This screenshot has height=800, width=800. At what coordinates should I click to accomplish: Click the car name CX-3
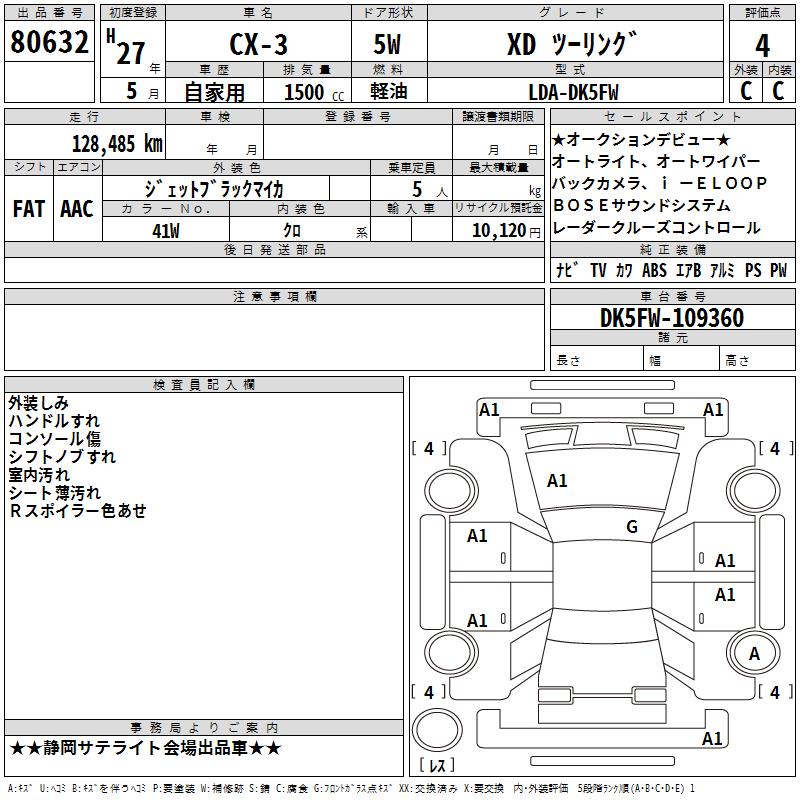(x=258, y=44)
